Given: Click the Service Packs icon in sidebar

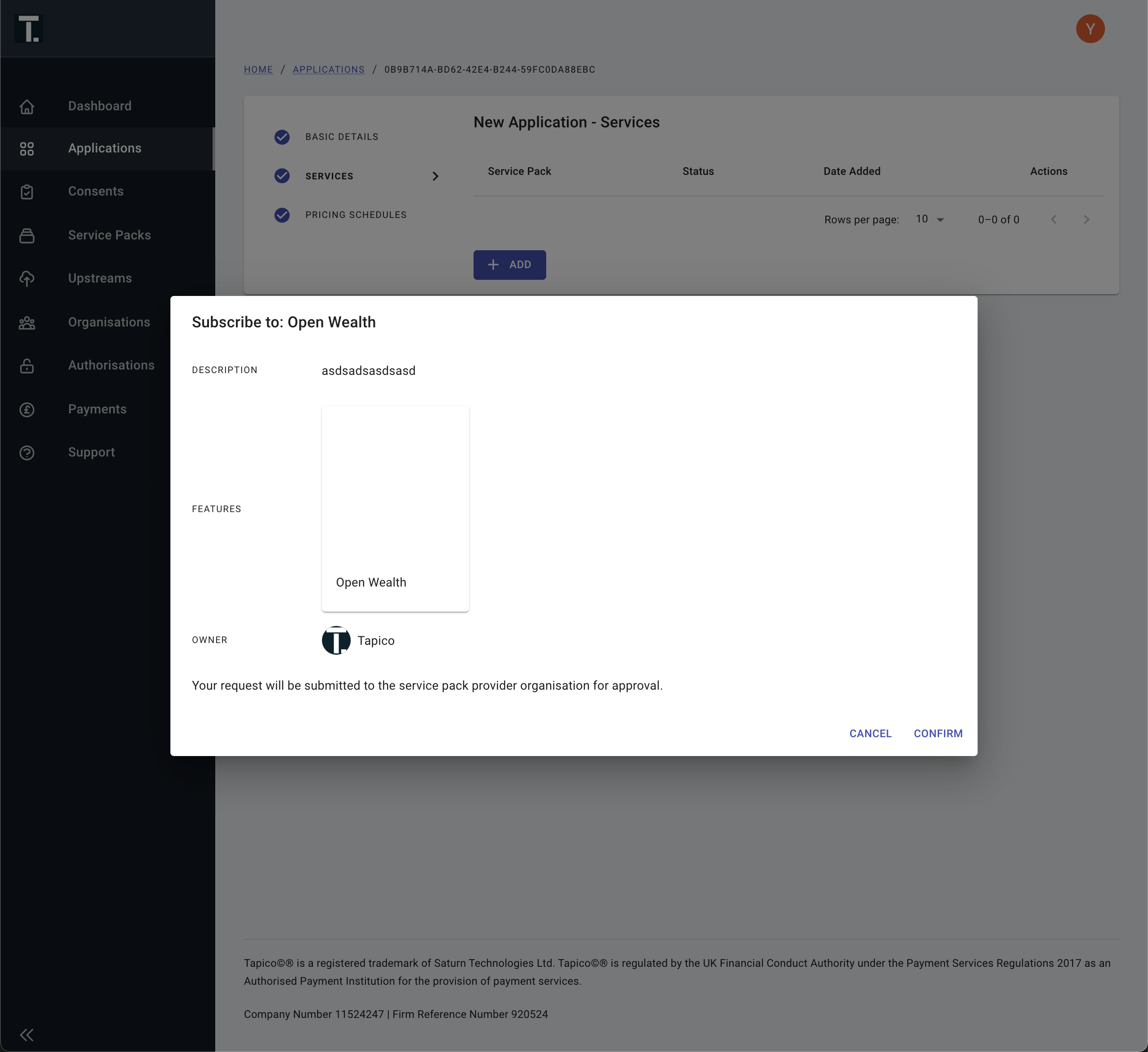Looking at the screenshot, I should point(27,235).
